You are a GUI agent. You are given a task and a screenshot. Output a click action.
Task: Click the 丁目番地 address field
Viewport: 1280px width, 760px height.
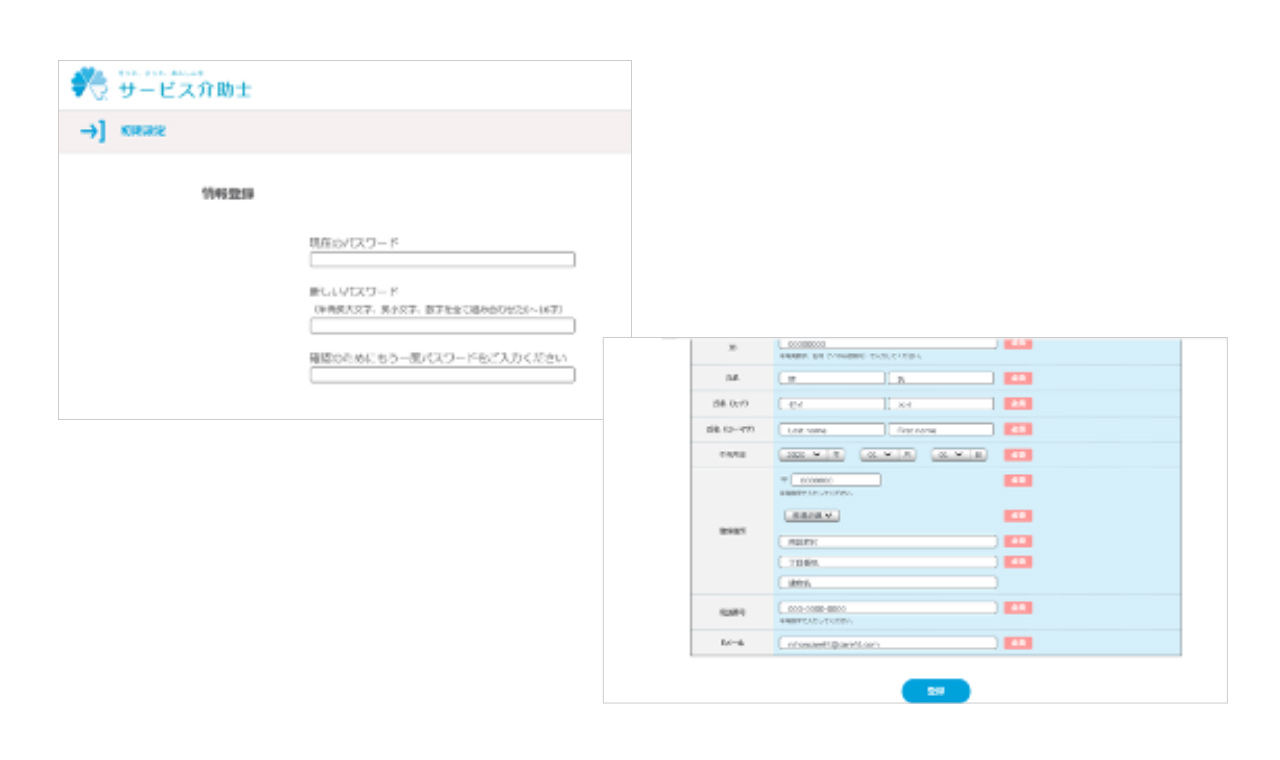[888, 562]
